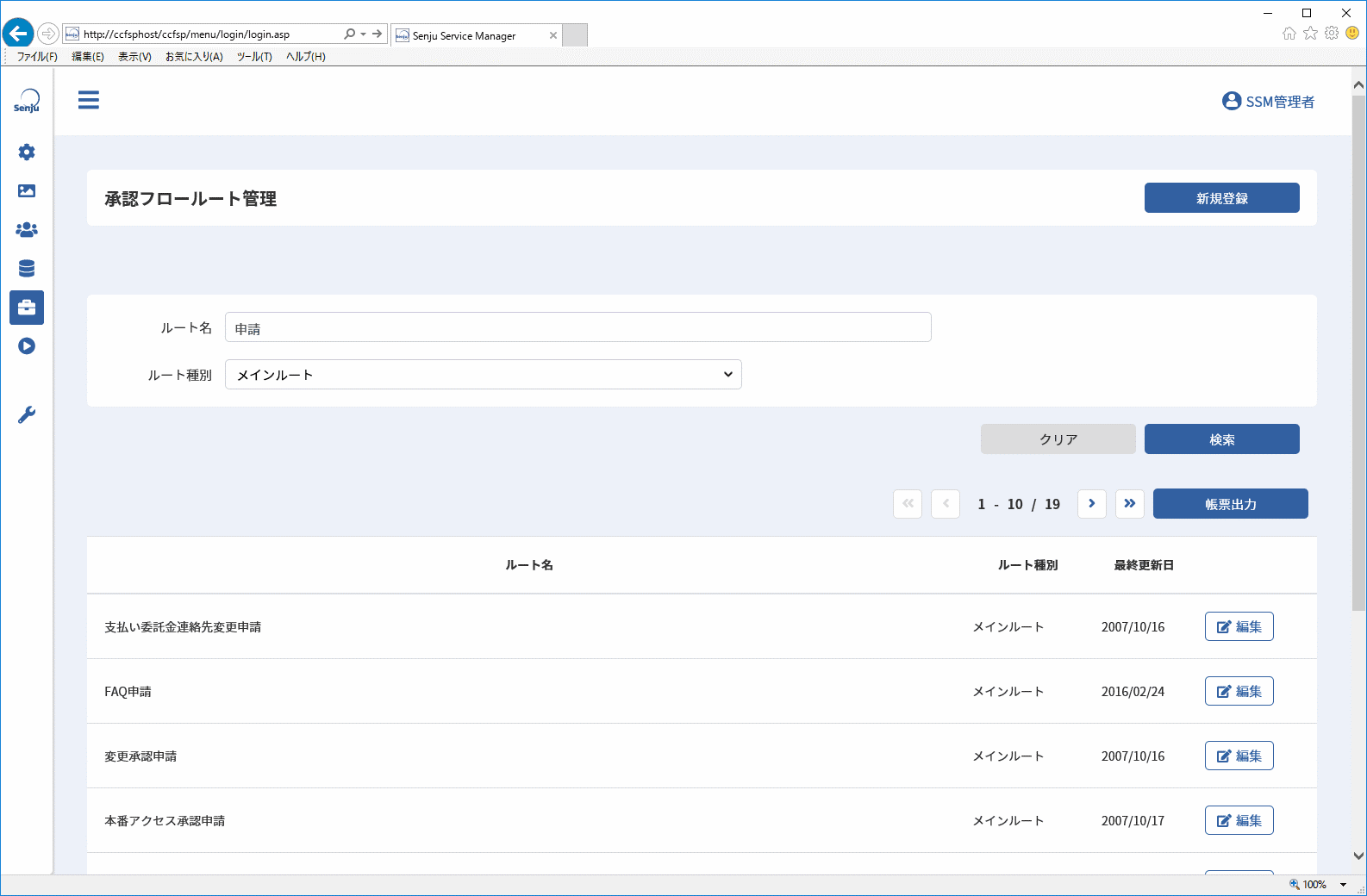This screenshot has width=1367, height=896.
Task: Click the scrollbar down arrow
Action: tap(1359, 856)
